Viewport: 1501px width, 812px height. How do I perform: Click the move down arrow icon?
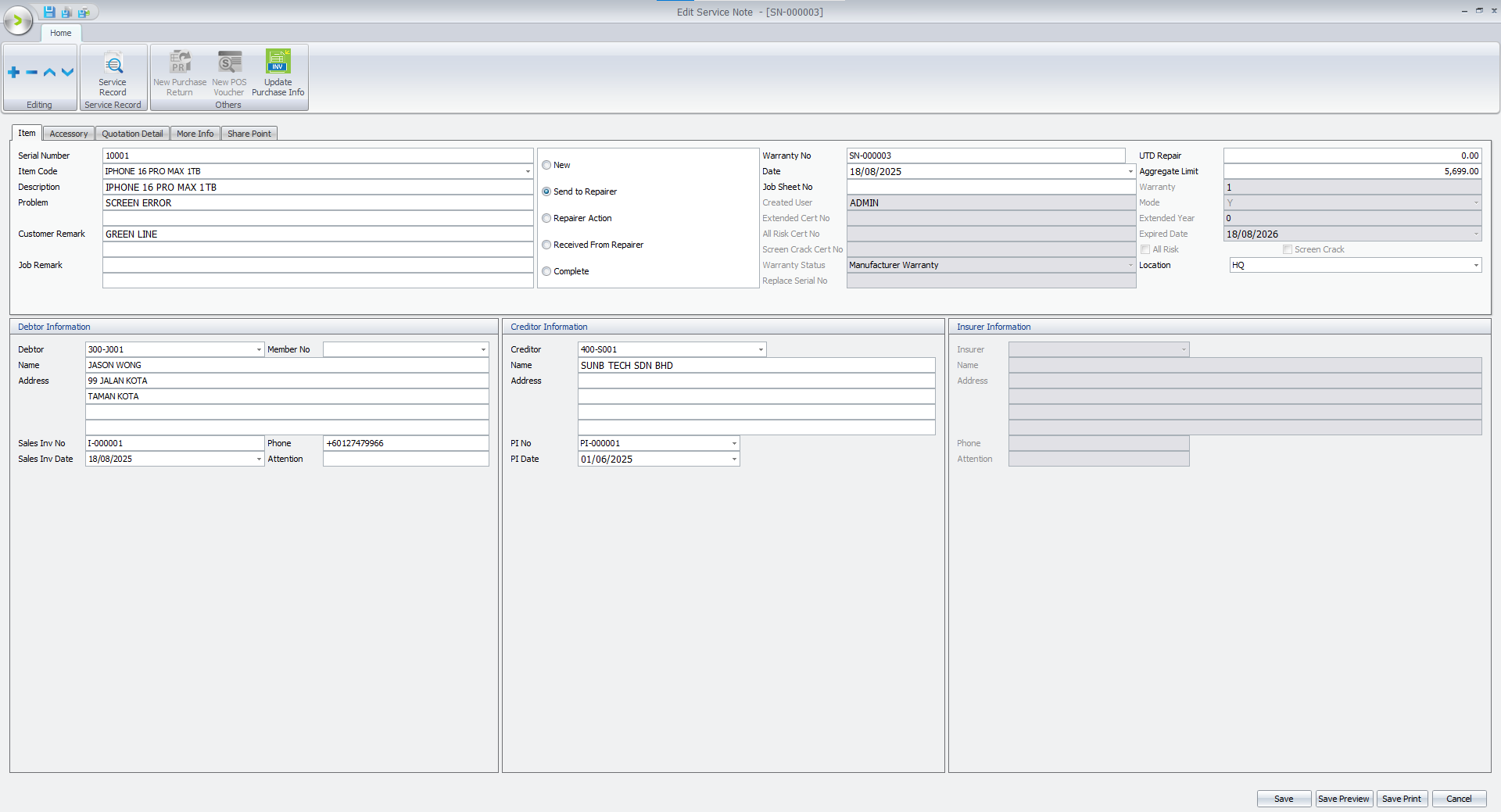point(67,73)
